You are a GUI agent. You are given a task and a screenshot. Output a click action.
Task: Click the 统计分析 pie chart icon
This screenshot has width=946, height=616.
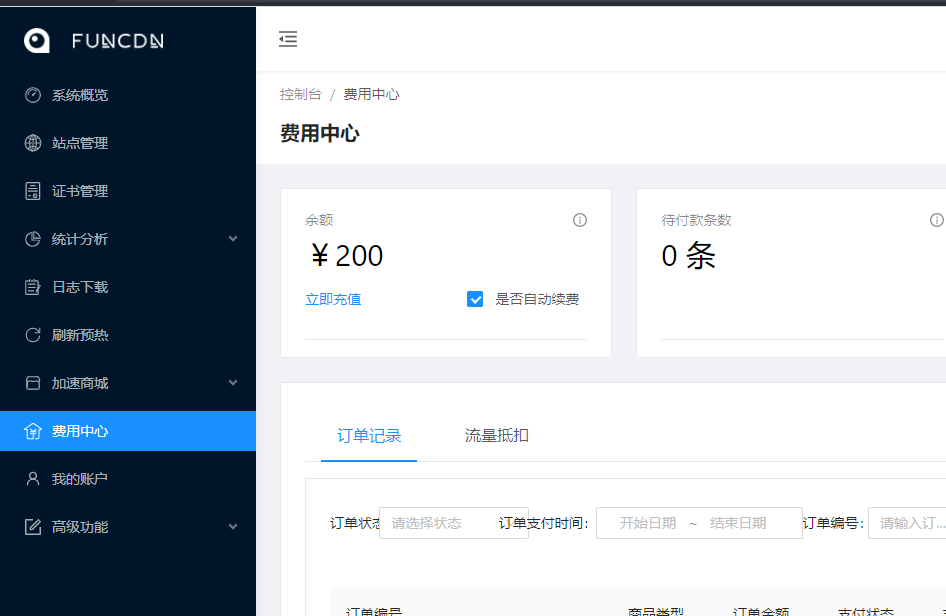coord(33,239)
